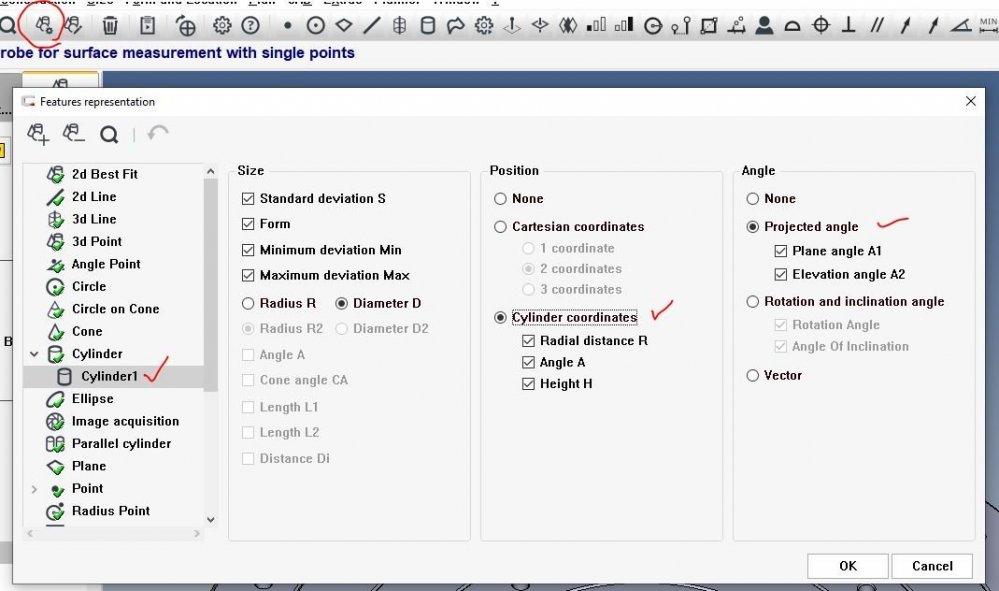
Task: Uncheck Standard deviation S checkbox
Action: click(249, 199)
